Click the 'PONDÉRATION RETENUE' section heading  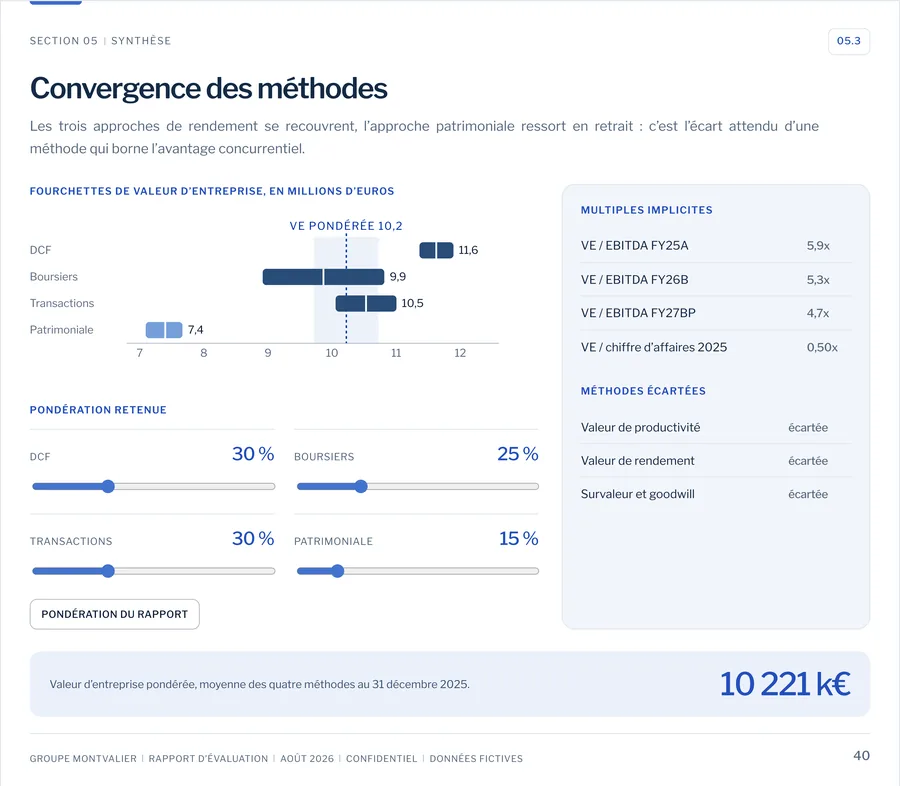(x=98, y=410)
